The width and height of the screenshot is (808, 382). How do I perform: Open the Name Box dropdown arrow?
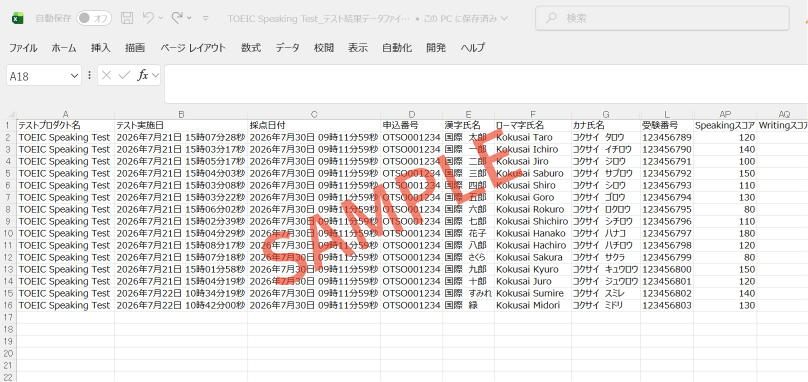point(74,76)
